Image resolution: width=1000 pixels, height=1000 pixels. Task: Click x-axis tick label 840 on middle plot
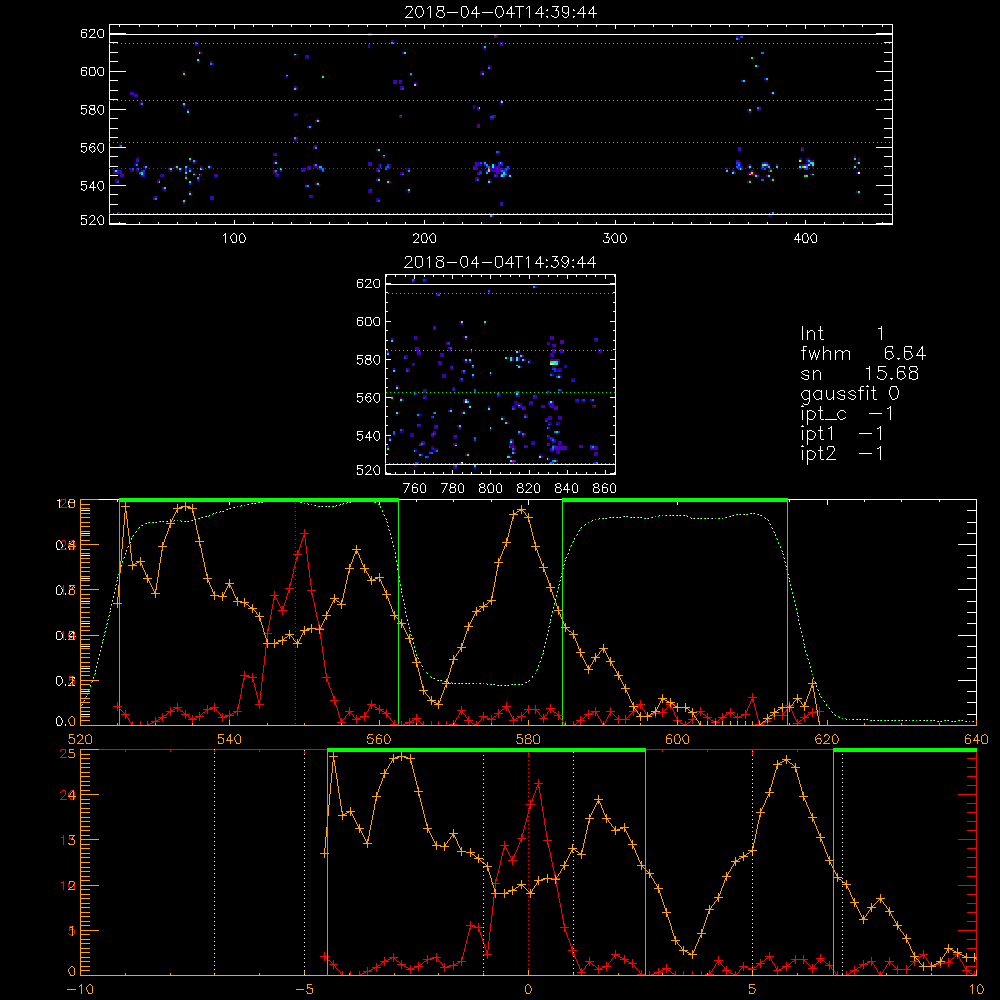coord(566,489)
